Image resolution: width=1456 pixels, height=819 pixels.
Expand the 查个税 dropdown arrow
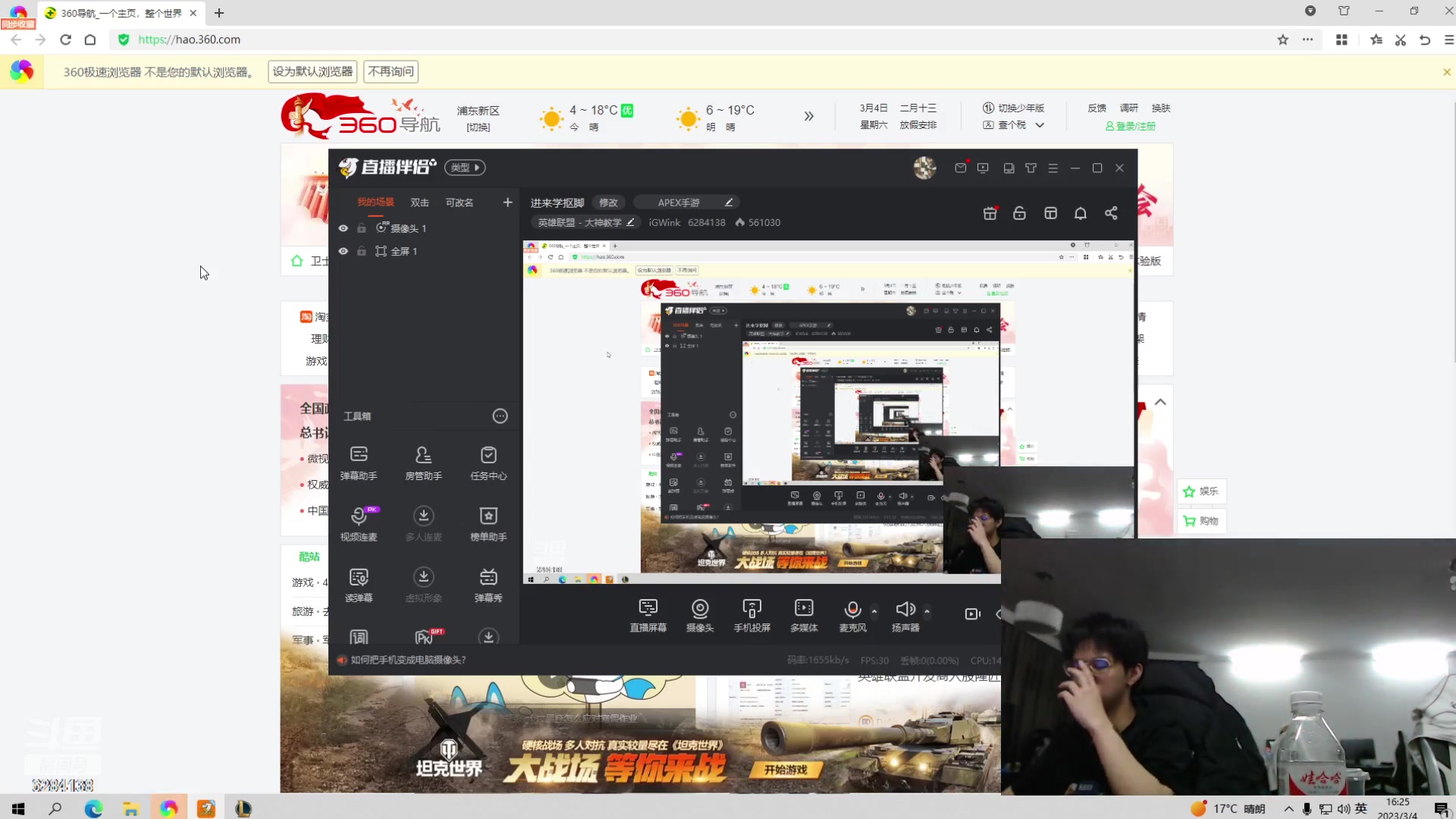tap(1040, 125)
